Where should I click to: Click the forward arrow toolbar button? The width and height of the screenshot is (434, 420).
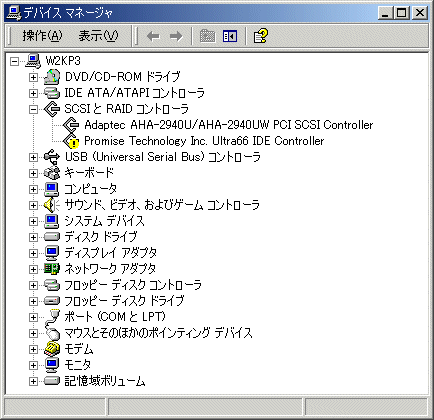click(x=176, y=36)
